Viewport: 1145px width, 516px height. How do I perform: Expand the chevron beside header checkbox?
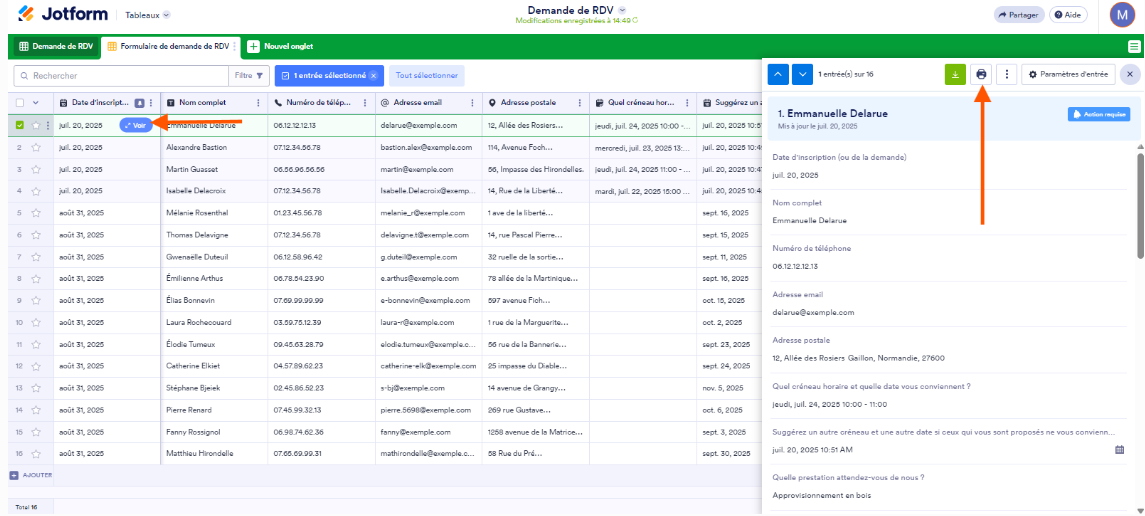tap(36, 103)
